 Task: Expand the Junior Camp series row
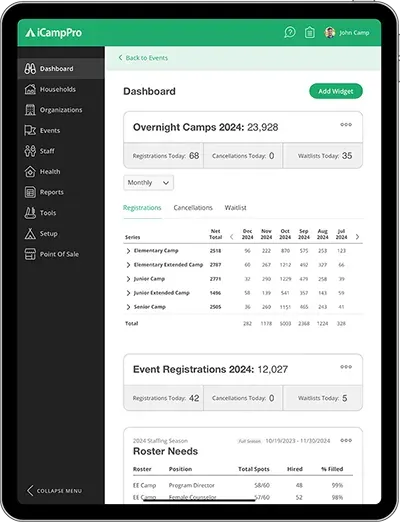pyautogui.click(x=128, y=279)
